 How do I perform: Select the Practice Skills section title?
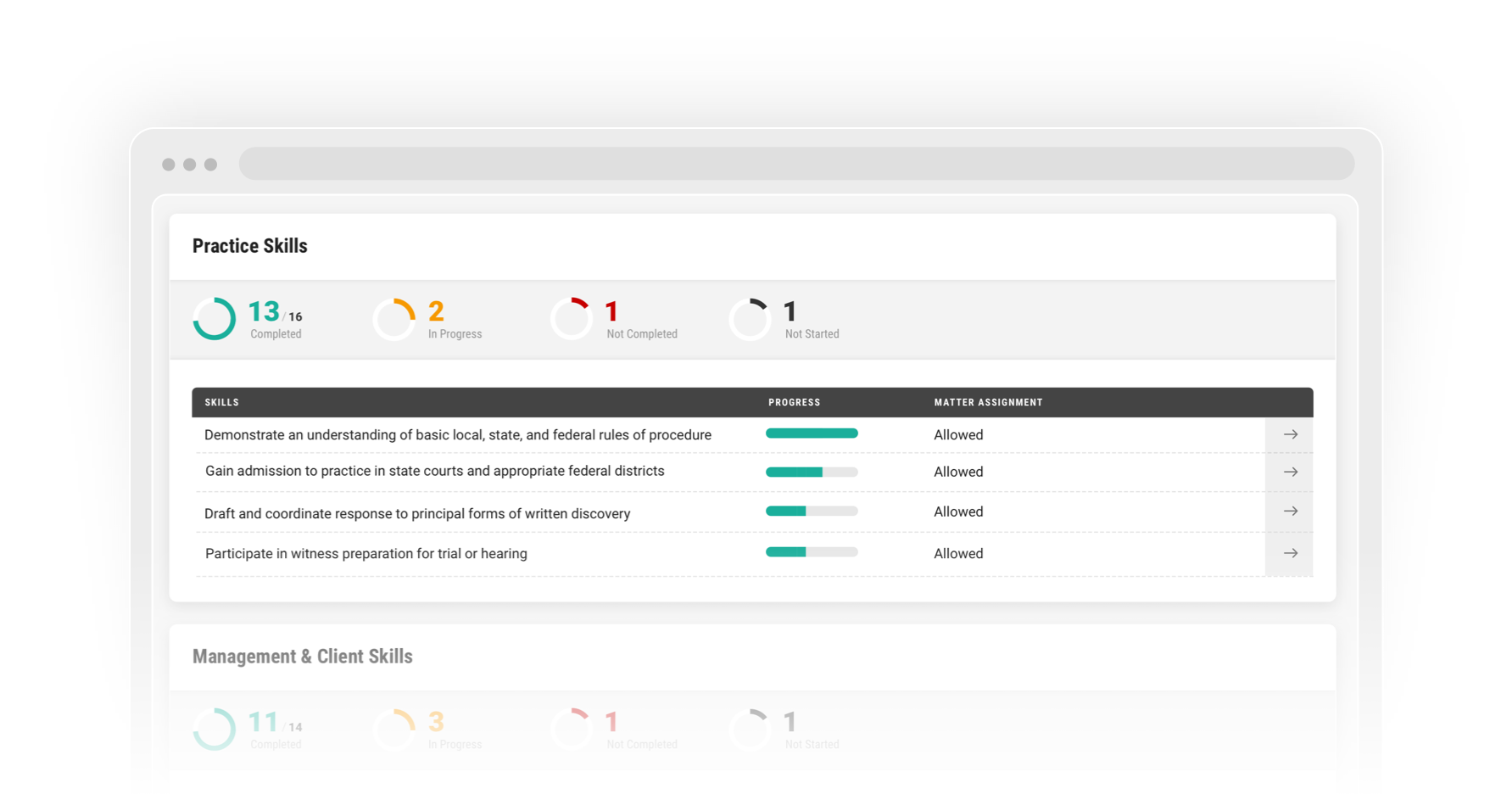coord(250,245)
